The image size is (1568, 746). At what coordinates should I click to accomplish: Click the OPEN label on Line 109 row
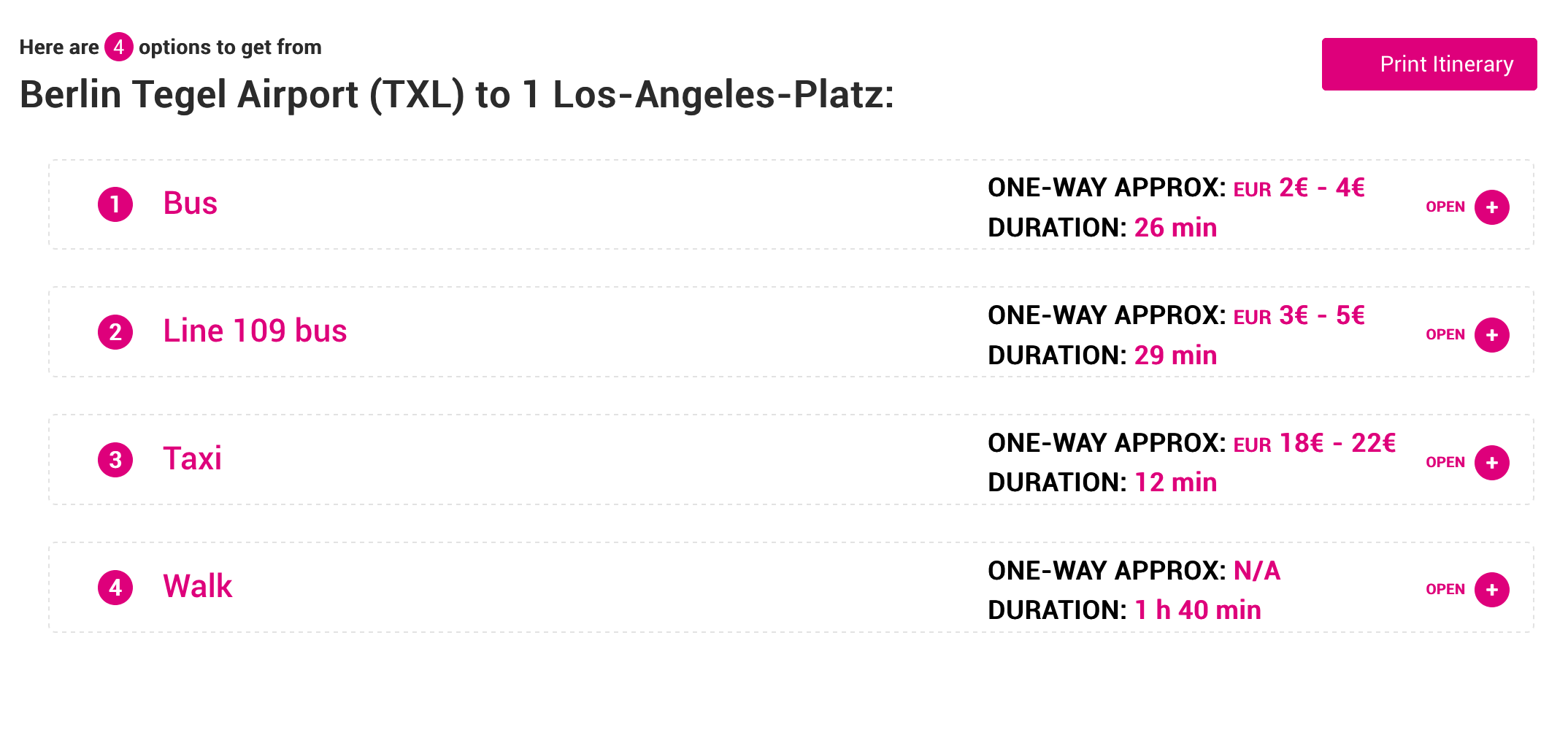[x=1445, y=335]
